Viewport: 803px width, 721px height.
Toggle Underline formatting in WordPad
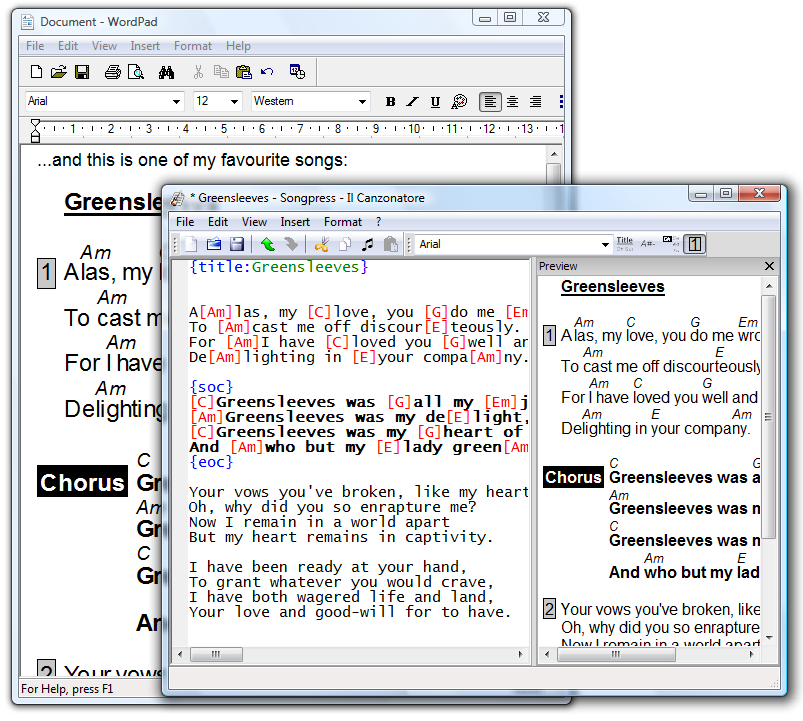coord(435,102)
